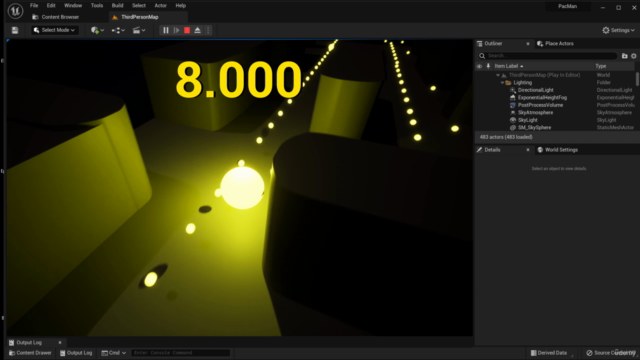Open the add content dropdown icon
The height and width of the screenshot is (360, 640).
(97, 30)
